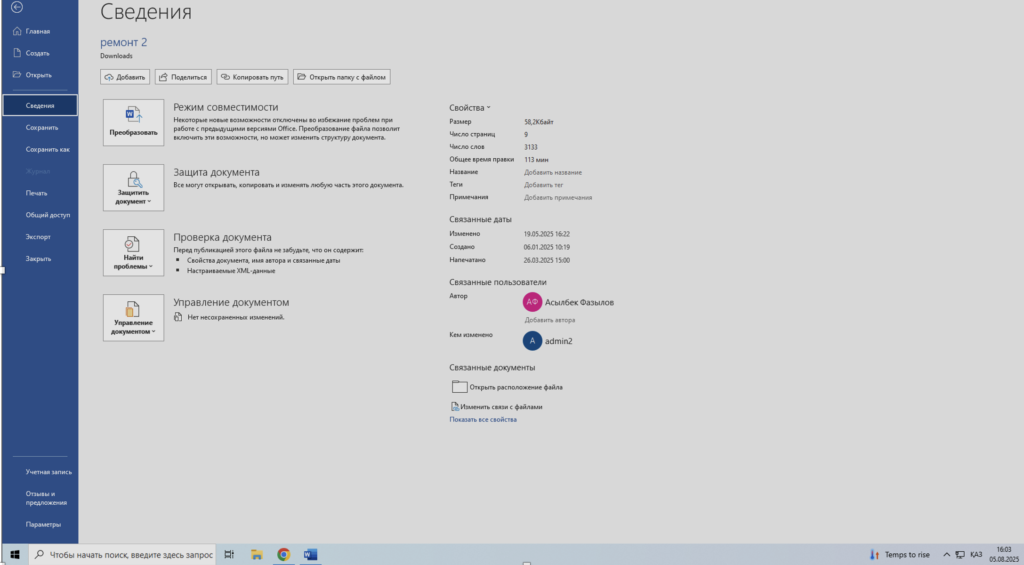
Task: Click the Chrome icon in the taskbar
Action: coord(283,554)
